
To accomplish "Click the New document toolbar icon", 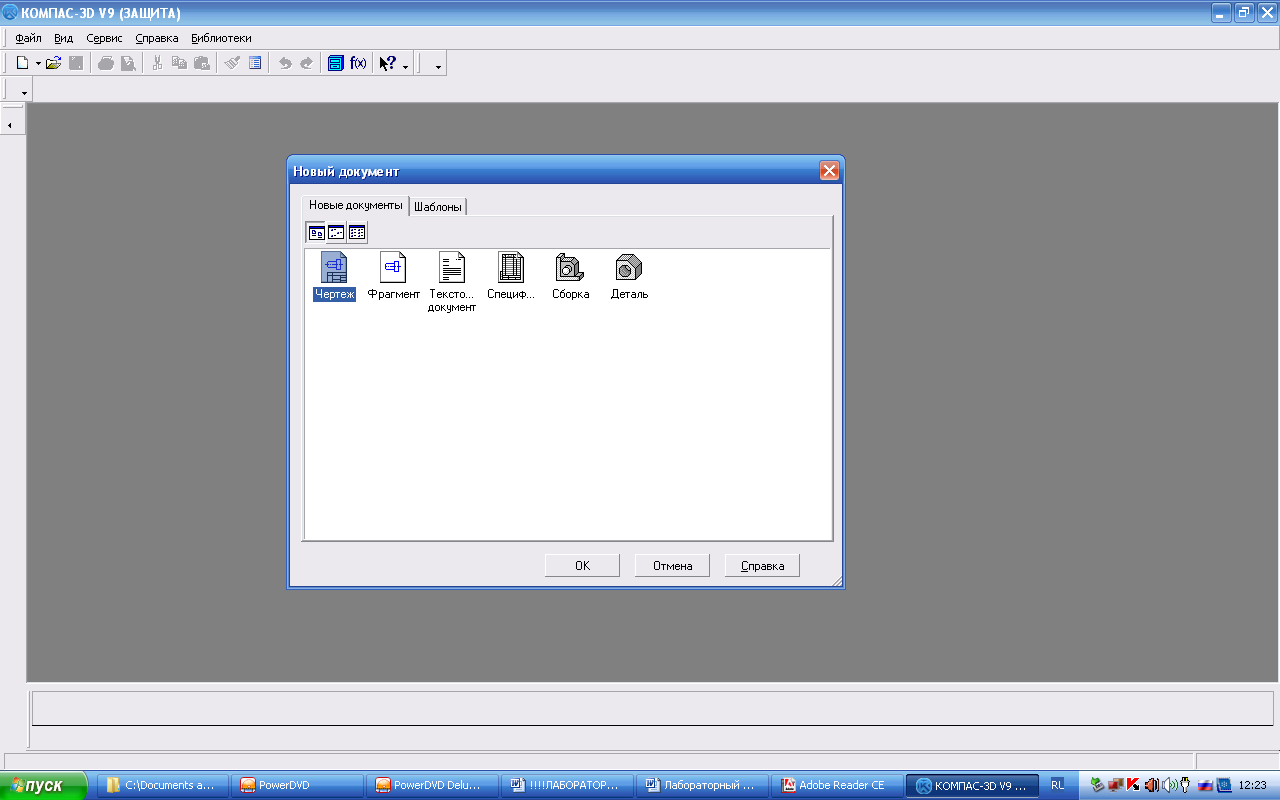I will click(22, 63).
